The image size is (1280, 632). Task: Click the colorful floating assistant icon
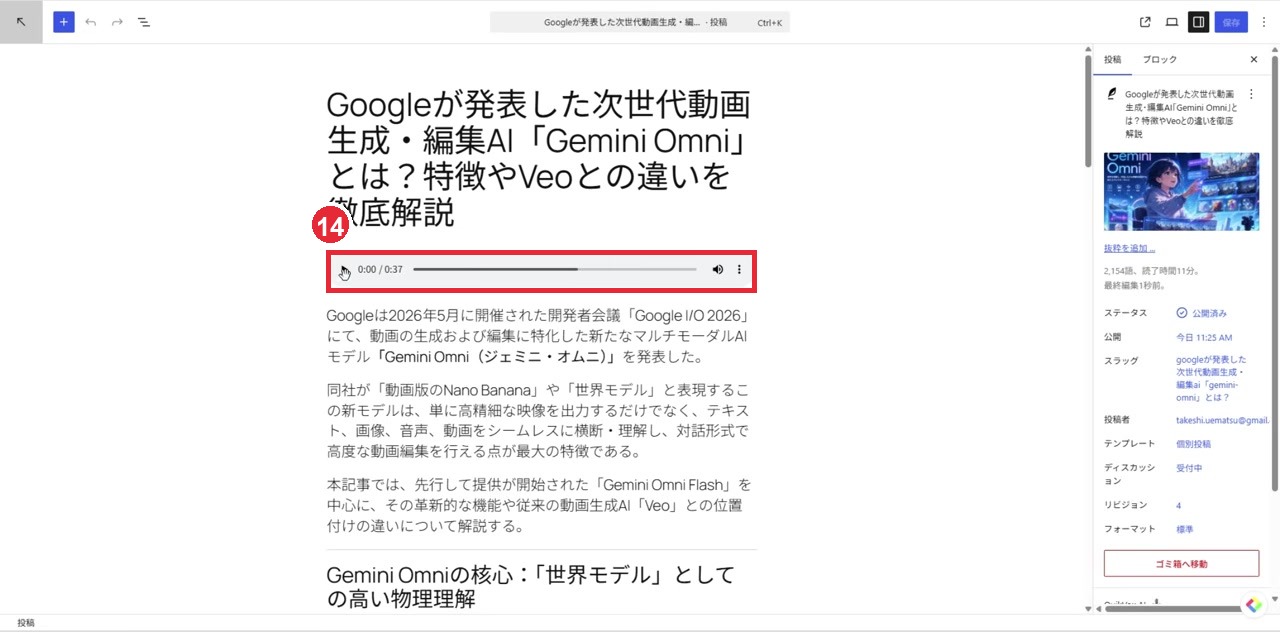(x=1253, y=605)
